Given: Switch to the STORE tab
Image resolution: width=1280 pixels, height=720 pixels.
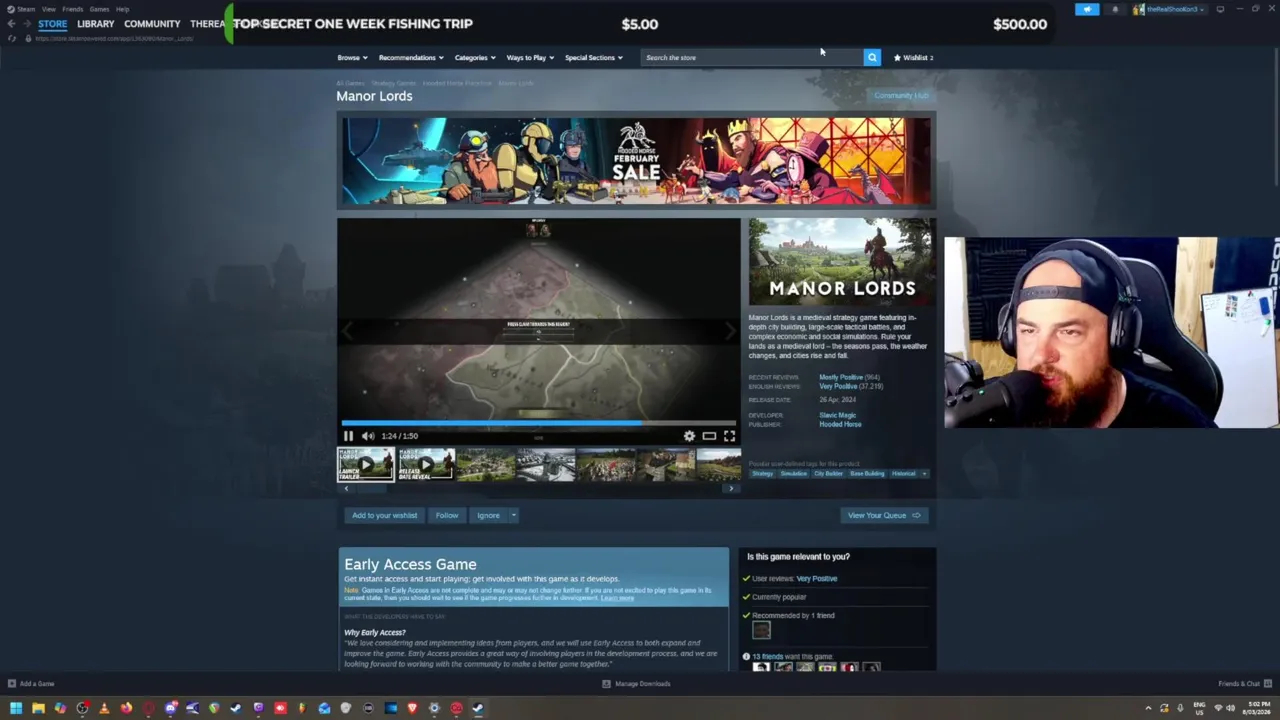Looking at the screenshot, I should [x=53, y=24].
